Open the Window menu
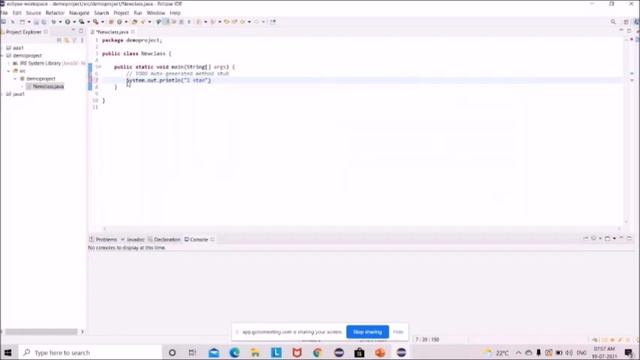The width and height of the screenshot is (640, 360). 156,13
